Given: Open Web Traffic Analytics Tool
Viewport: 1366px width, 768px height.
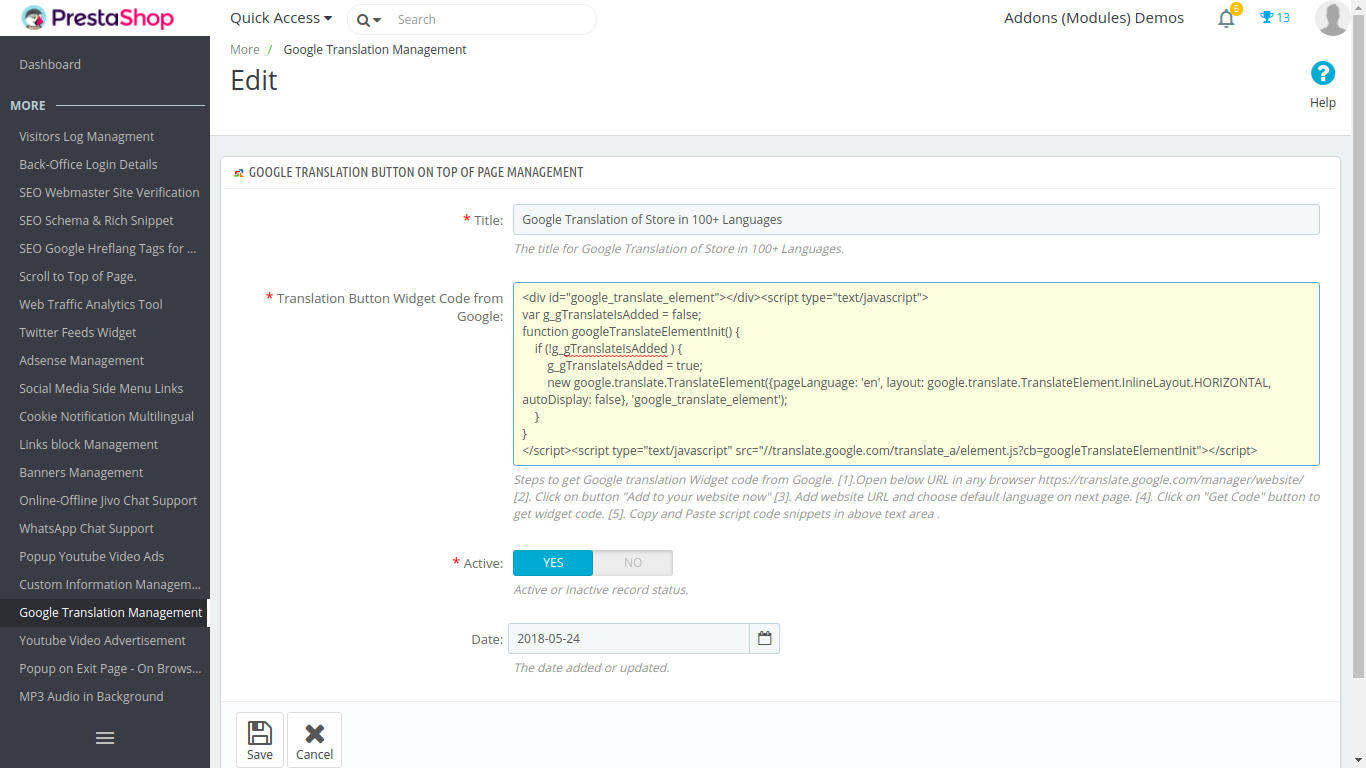Looking at the screenshot, I should click(x=91, y=304).
